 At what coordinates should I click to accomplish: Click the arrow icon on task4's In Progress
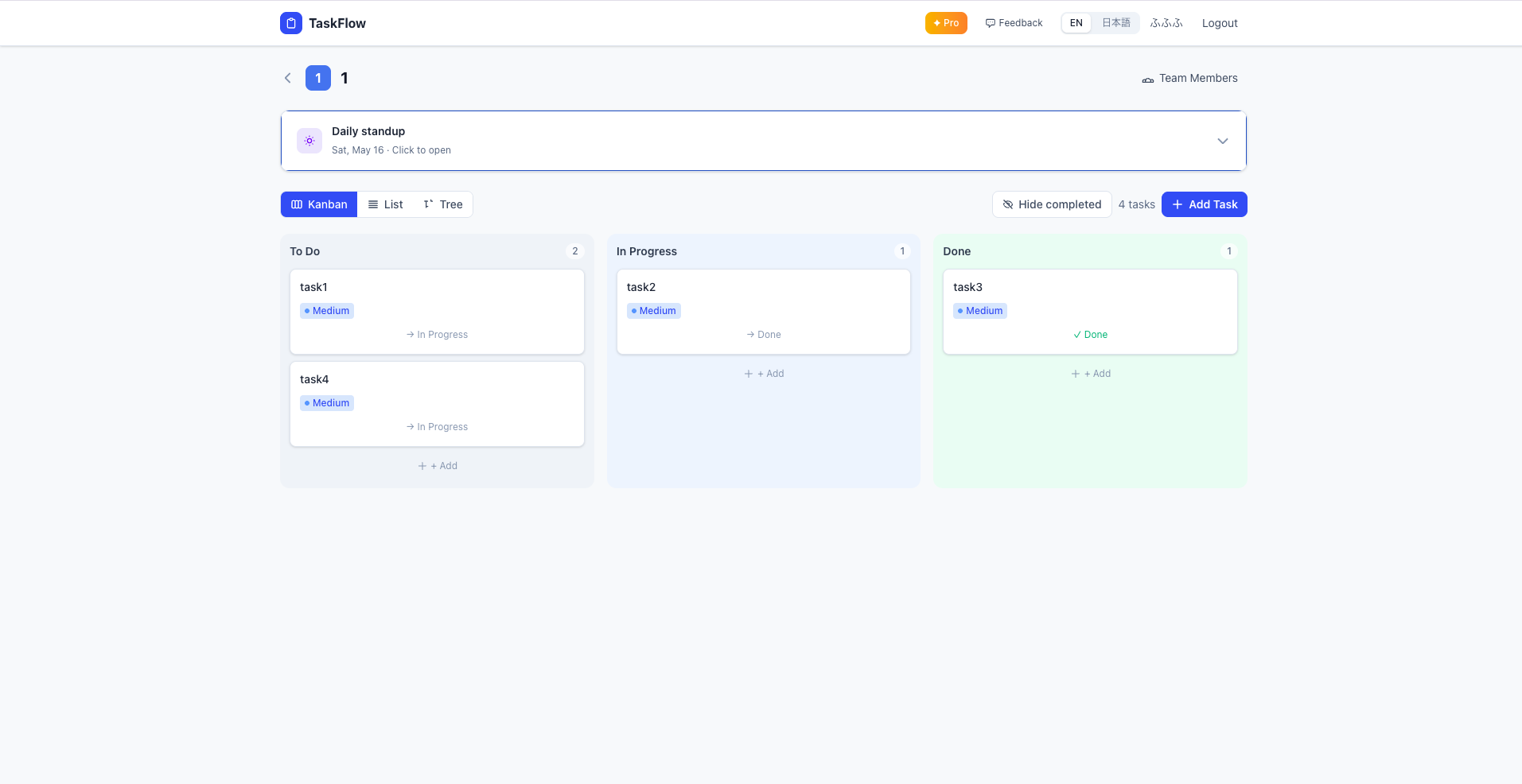[411, 427]
